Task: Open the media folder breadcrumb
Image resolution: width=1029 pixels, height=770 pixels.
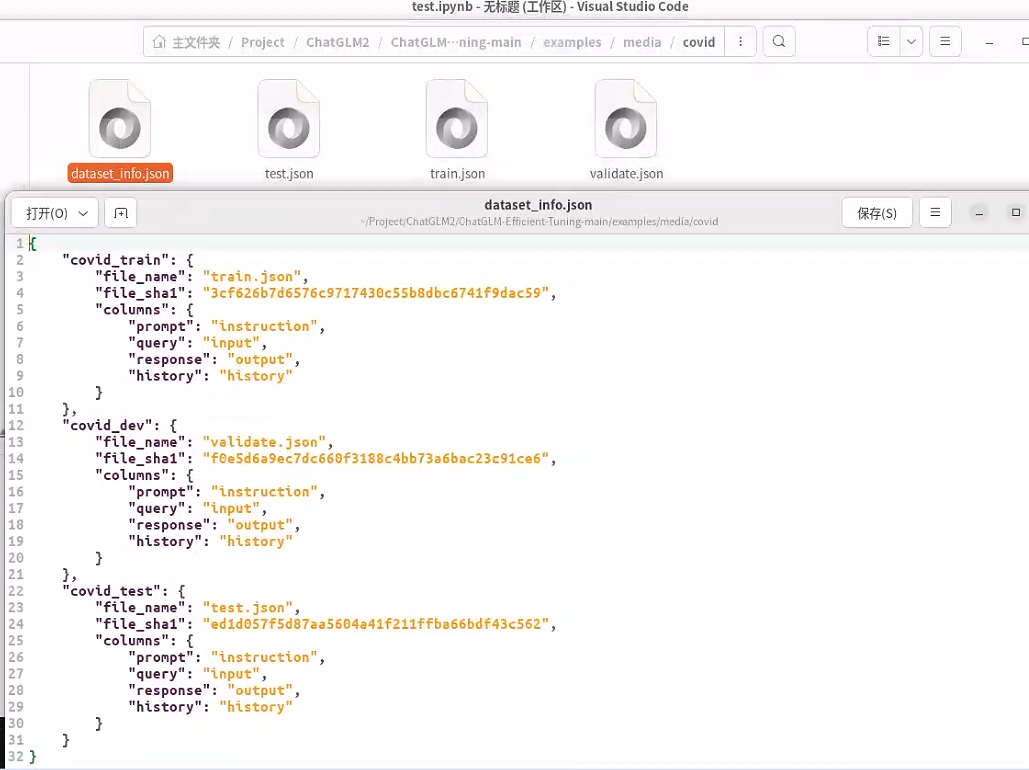Action: (642, 42)
